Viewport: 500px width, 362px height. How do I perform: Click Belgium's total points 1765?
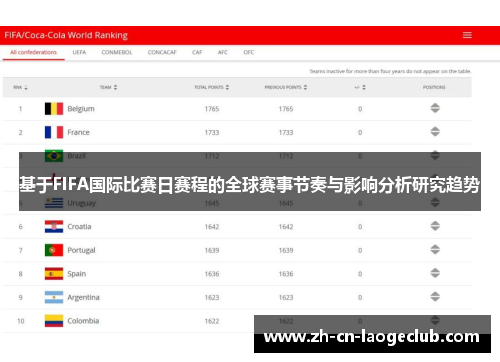tap(212, 109)
